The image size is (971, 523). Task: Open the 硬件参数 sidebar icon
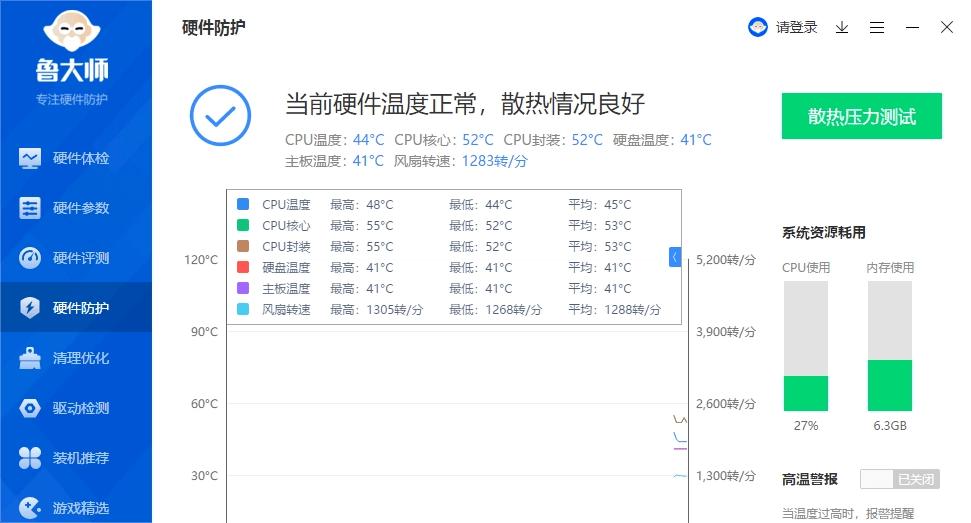(30, 208)
